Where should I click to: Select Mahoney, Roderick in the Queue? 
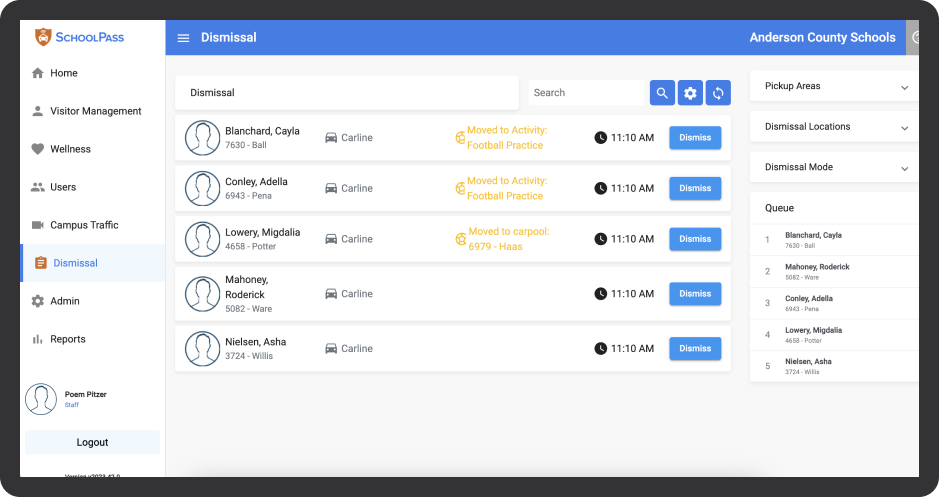point(817,271)
